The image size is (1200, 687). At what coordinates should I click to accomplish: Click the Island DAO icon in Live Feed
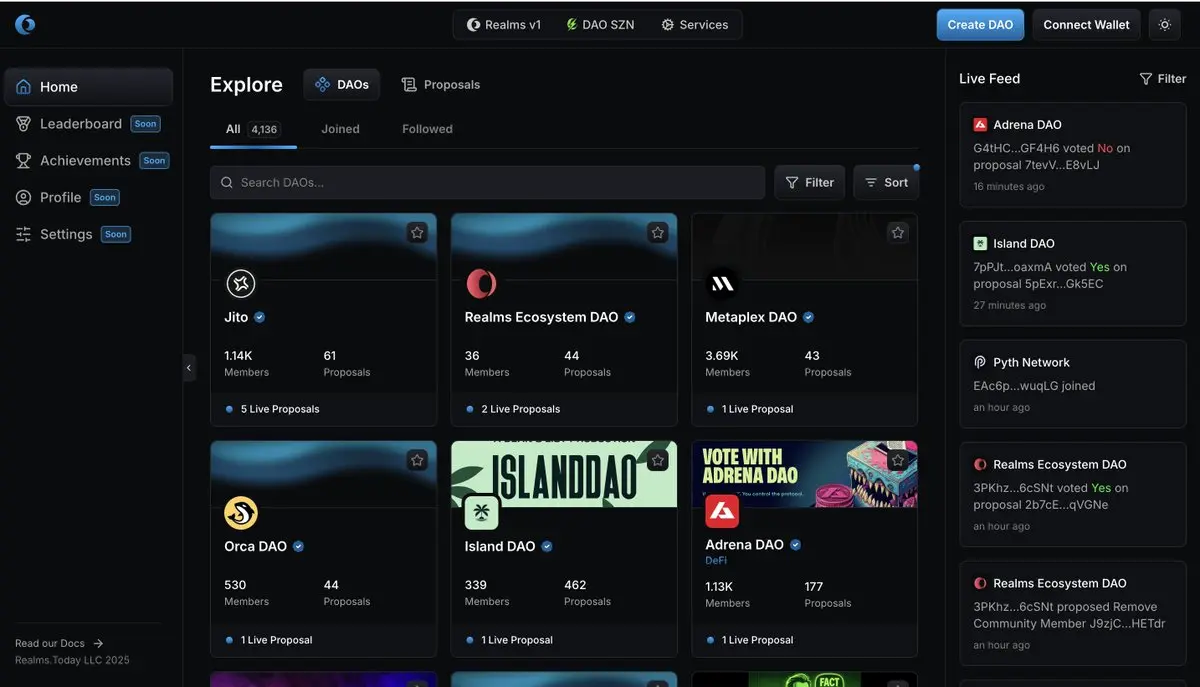click(x=980, y=244)
